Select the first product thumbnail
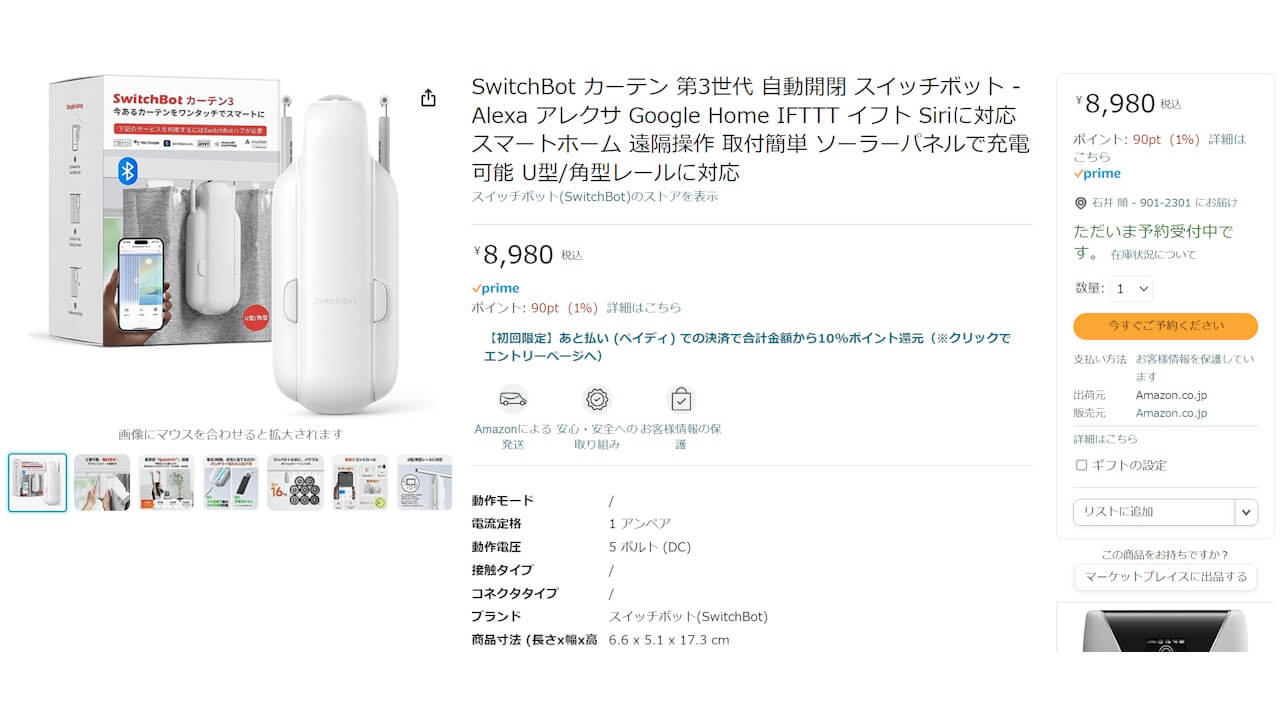Screen dimensions: 1280x720 tap(37, 482)
